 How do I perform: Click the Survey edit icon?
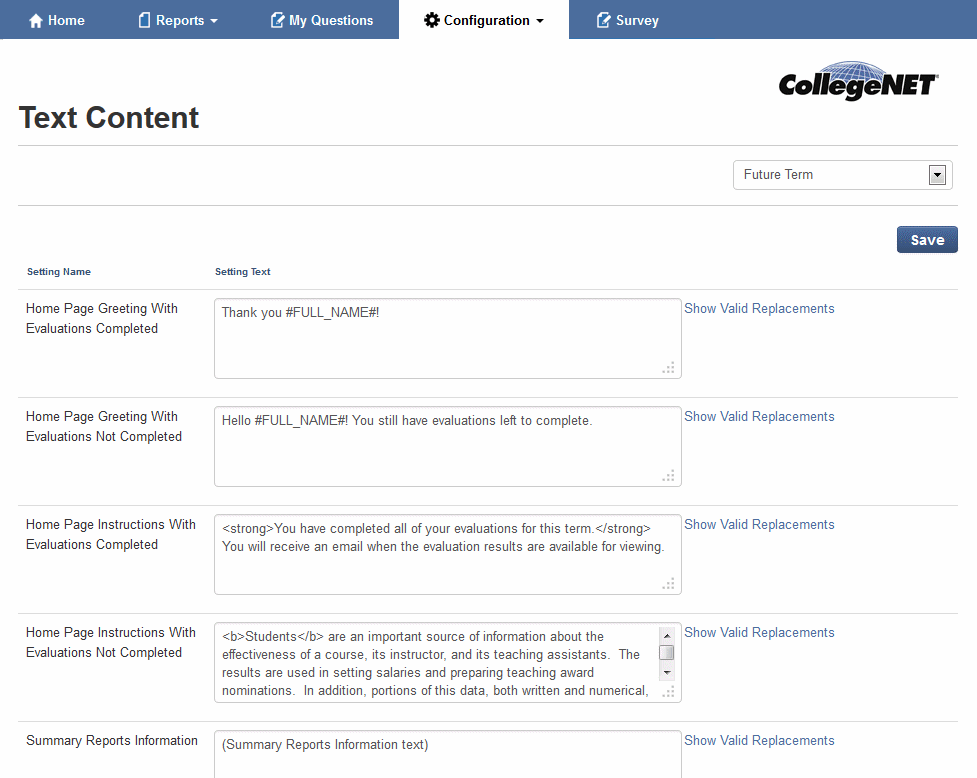coord(603,21)
